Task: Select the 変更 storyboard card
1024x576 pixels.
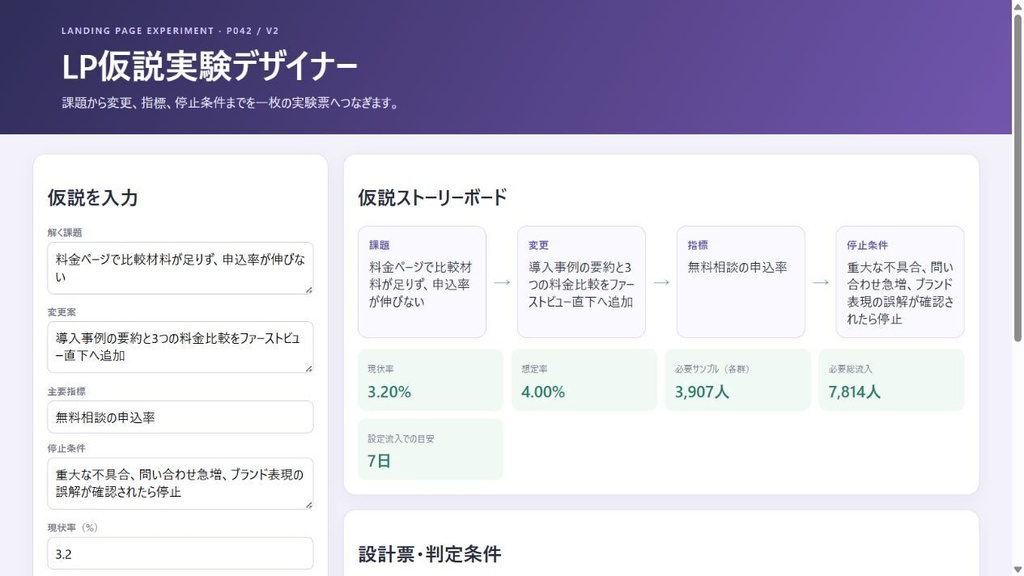Action: pyautogui.click(x=581, y=282)
